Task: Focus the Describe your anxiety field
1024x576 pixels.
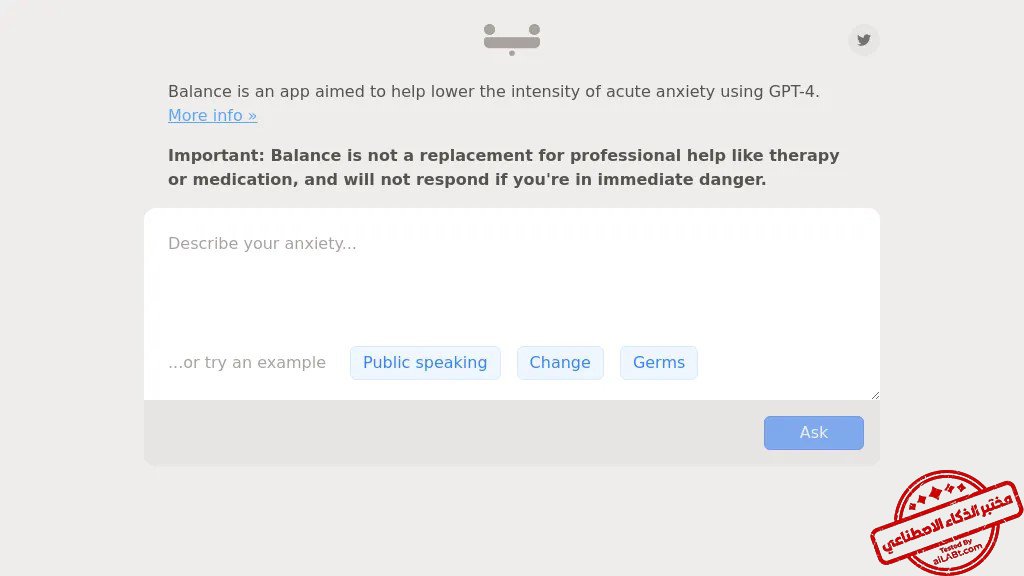Action: (x=510, y=280)
